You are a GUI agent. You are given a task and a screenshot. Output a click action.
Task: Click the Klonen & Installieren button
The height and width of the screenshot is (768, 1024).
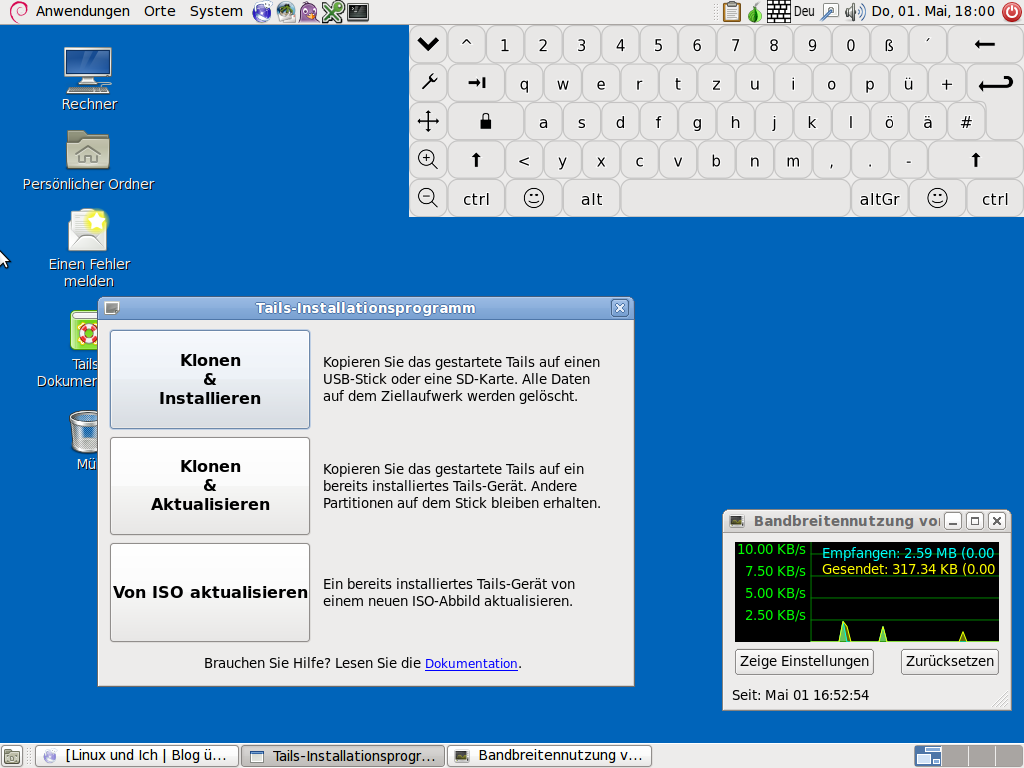(210, 379)
